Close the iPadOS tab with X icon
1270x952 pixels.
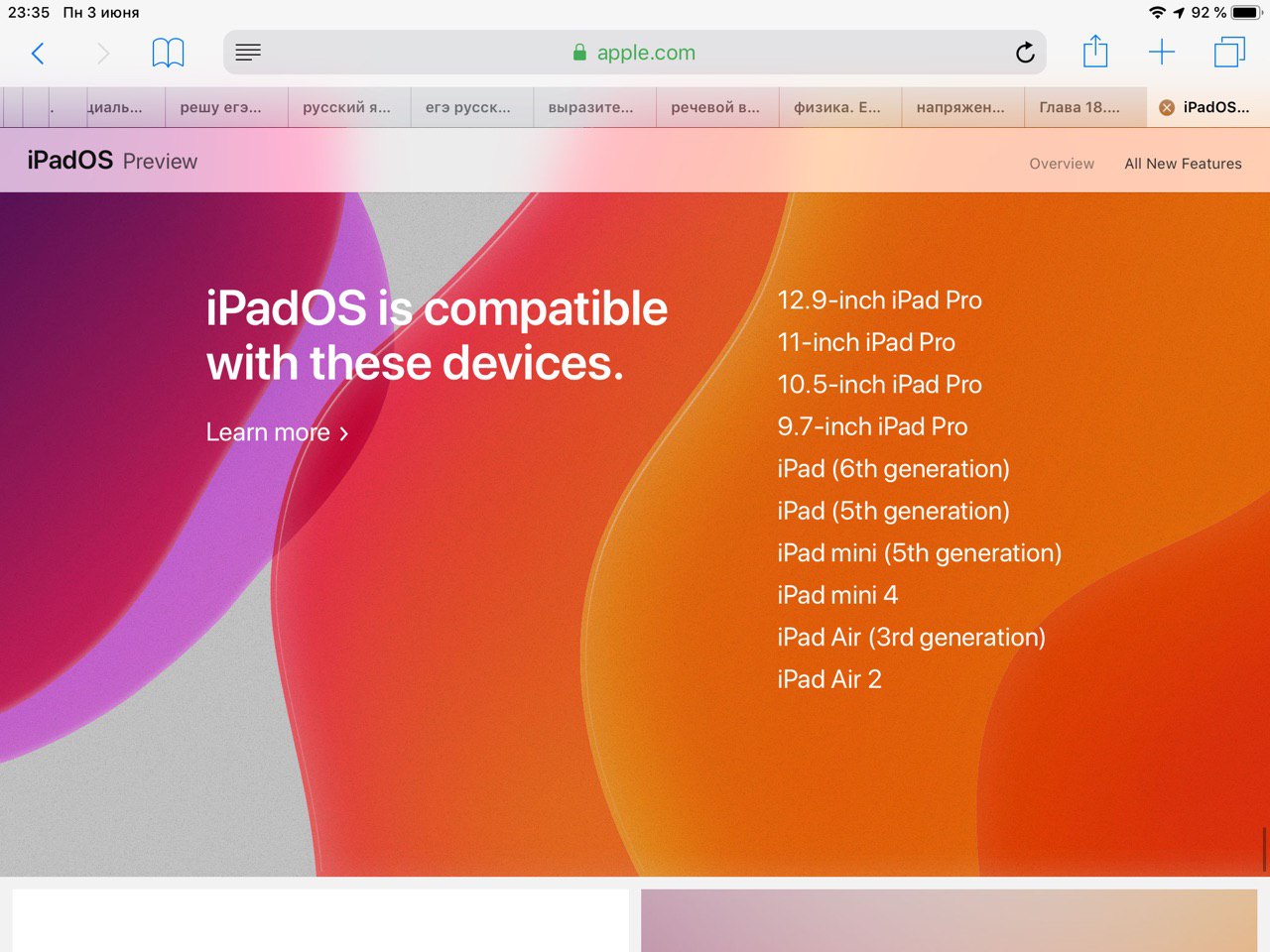point(1167,108)
